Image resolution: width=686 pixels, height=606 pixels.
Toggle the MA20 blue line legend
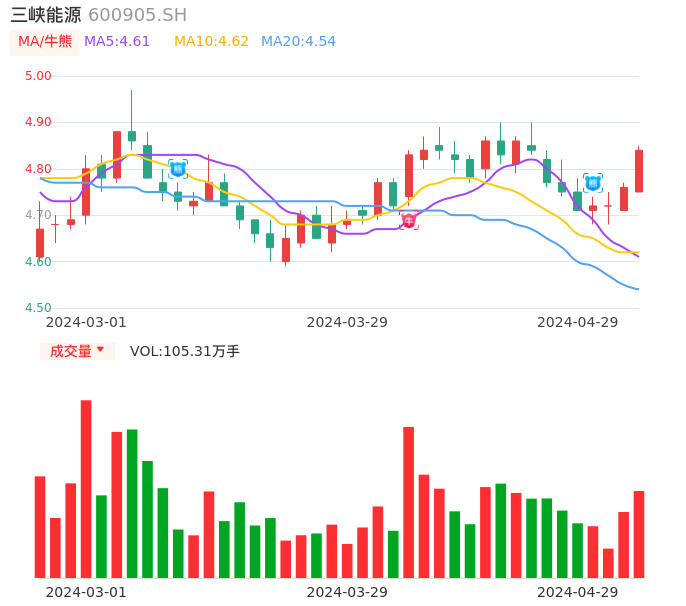[298, 42]
